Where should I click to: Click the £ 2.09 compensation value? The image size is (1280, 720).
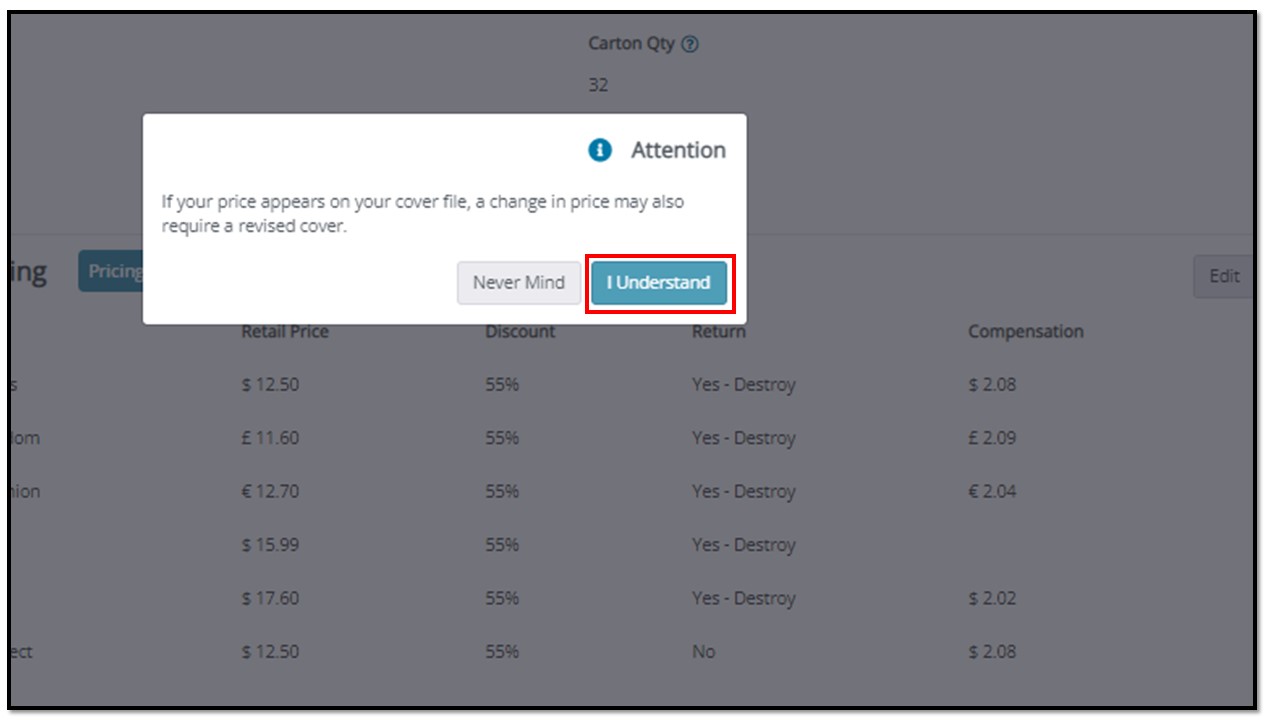(992, 438)
